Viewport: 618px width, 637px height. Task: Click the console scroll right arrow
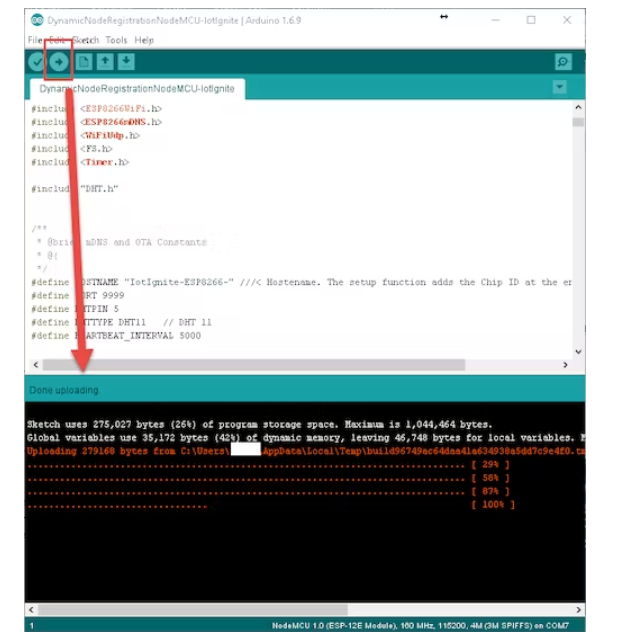coord(579,610)
